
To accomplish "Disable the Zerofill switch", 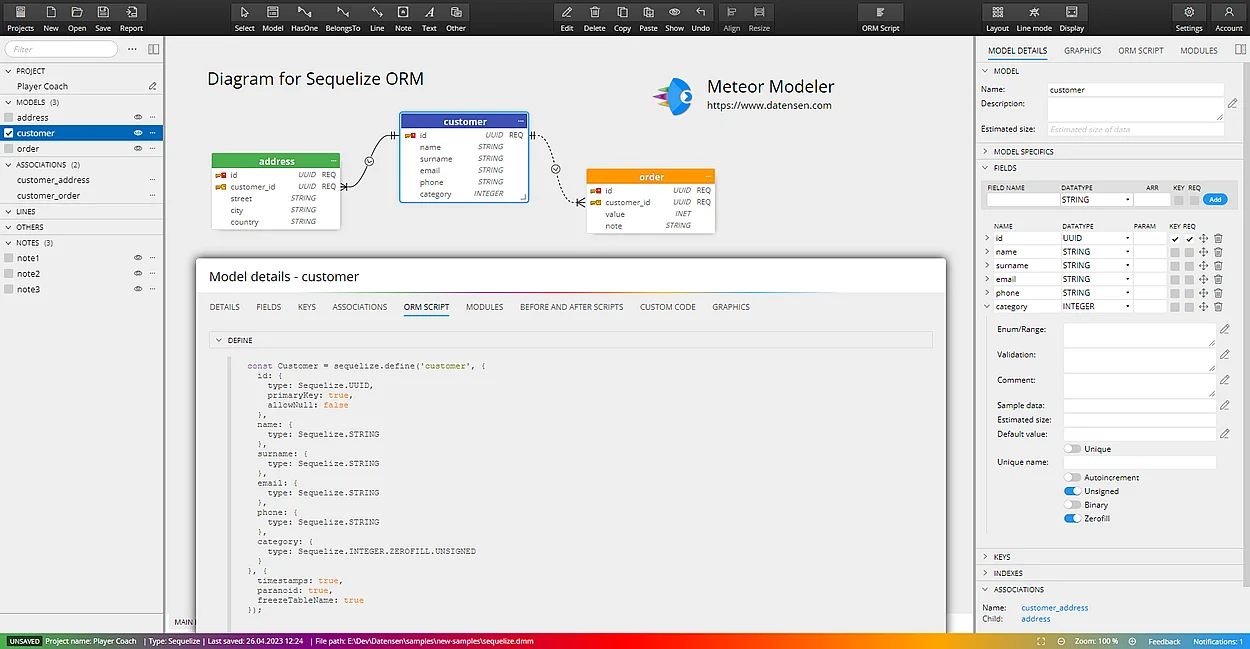I will click(x=1072, y=519).
